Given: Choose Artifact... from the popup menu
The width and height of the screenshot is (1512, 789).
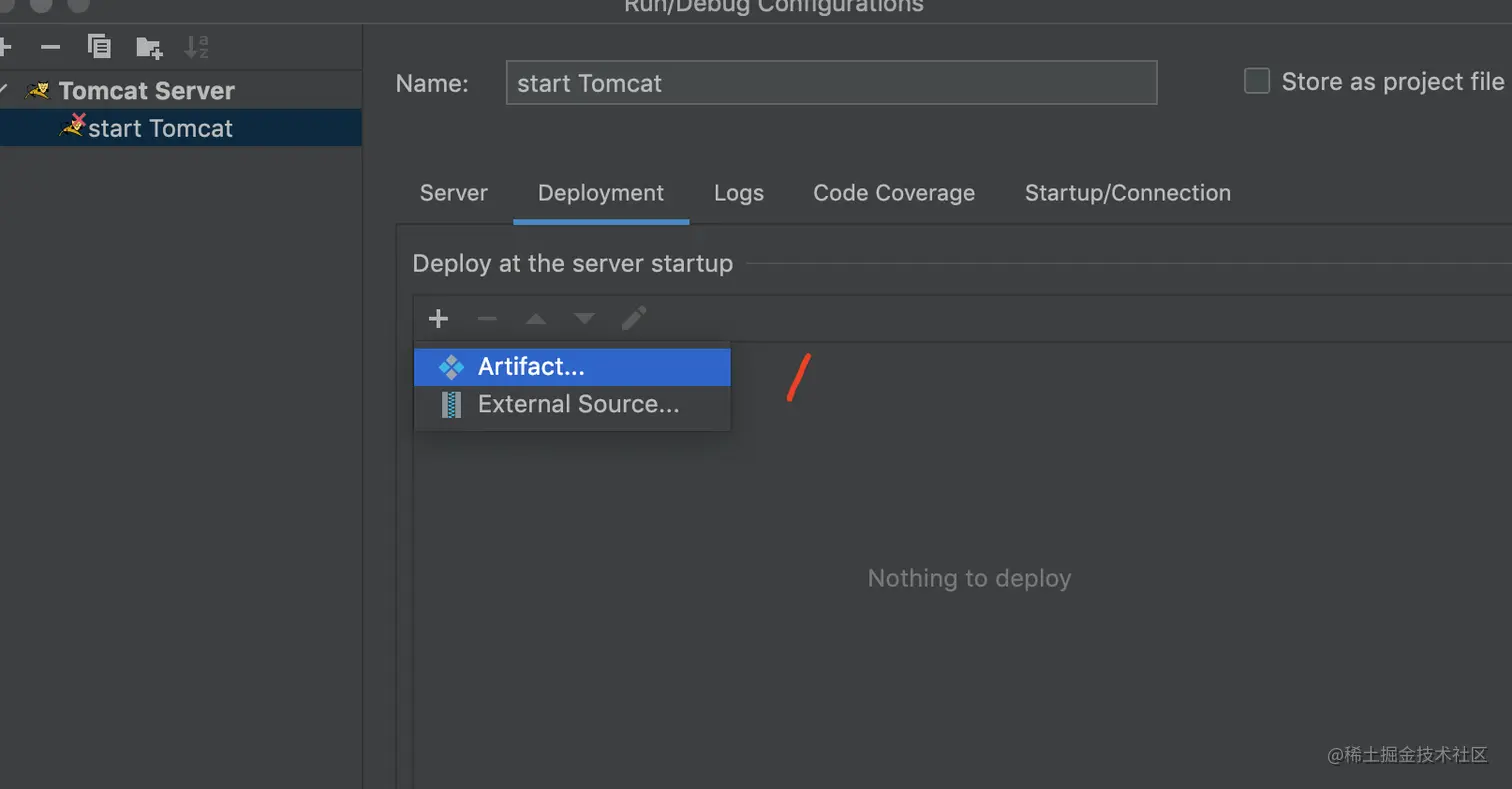Looking at the screenshot, I should (x=572, y=367).
